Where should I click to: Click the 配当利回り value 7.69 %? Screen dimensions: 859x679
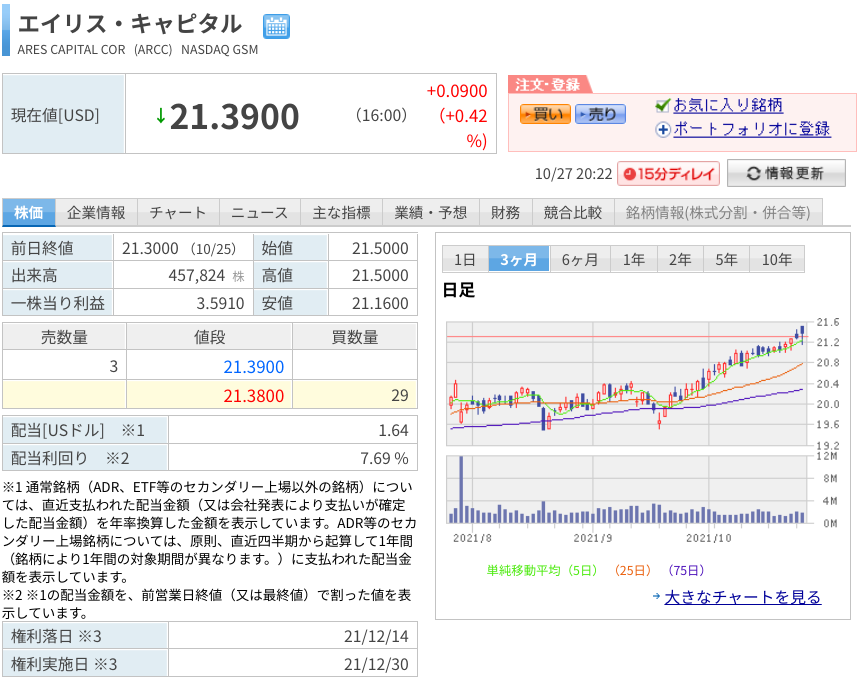384,458
